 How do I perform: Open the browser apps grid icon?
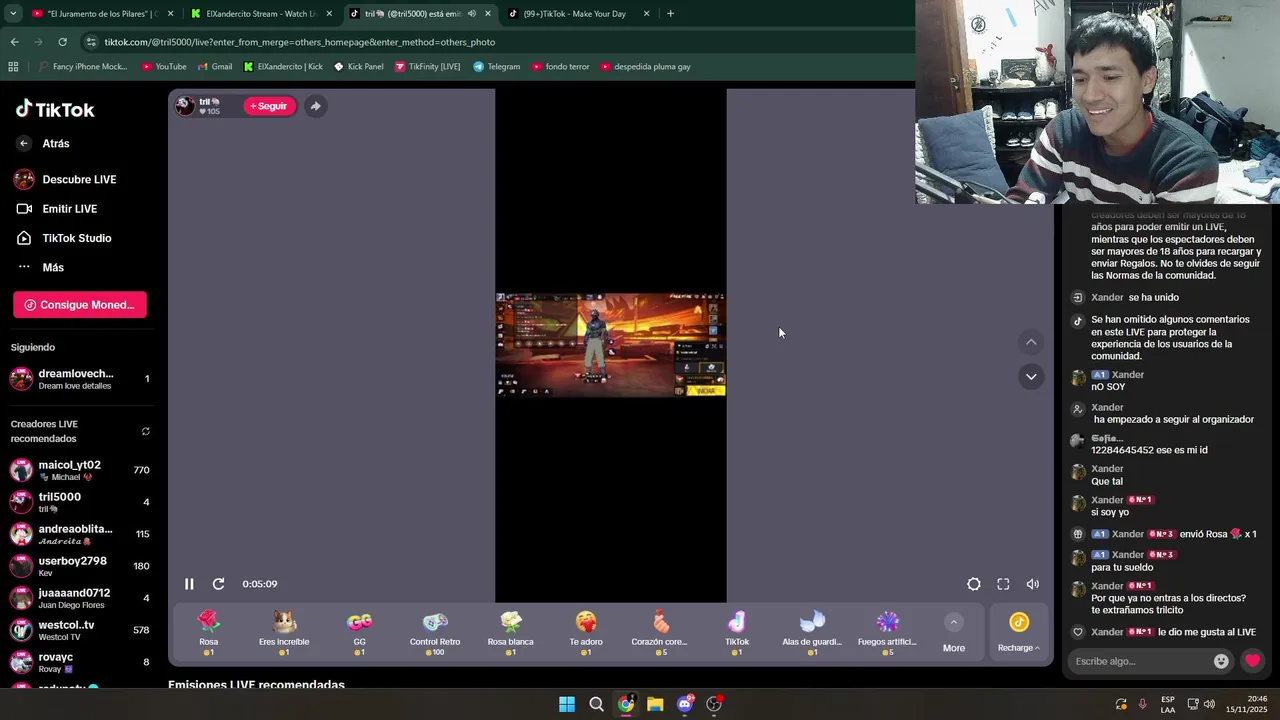(x=13, y=67)
